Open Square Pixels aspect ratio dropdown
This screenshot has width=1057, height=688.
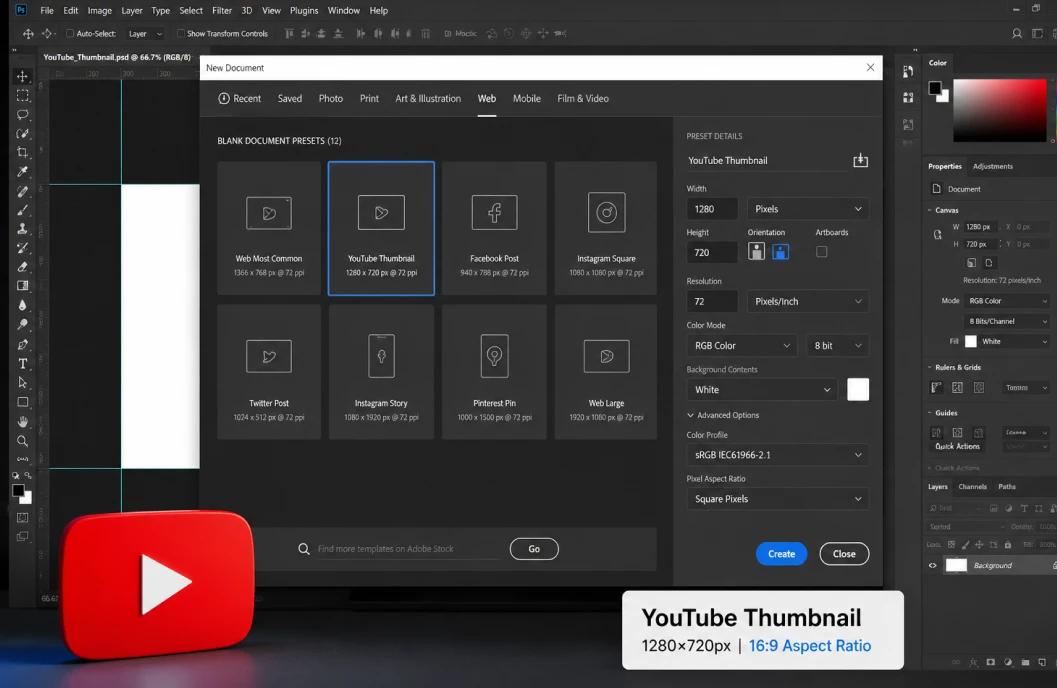click(778, 499)
